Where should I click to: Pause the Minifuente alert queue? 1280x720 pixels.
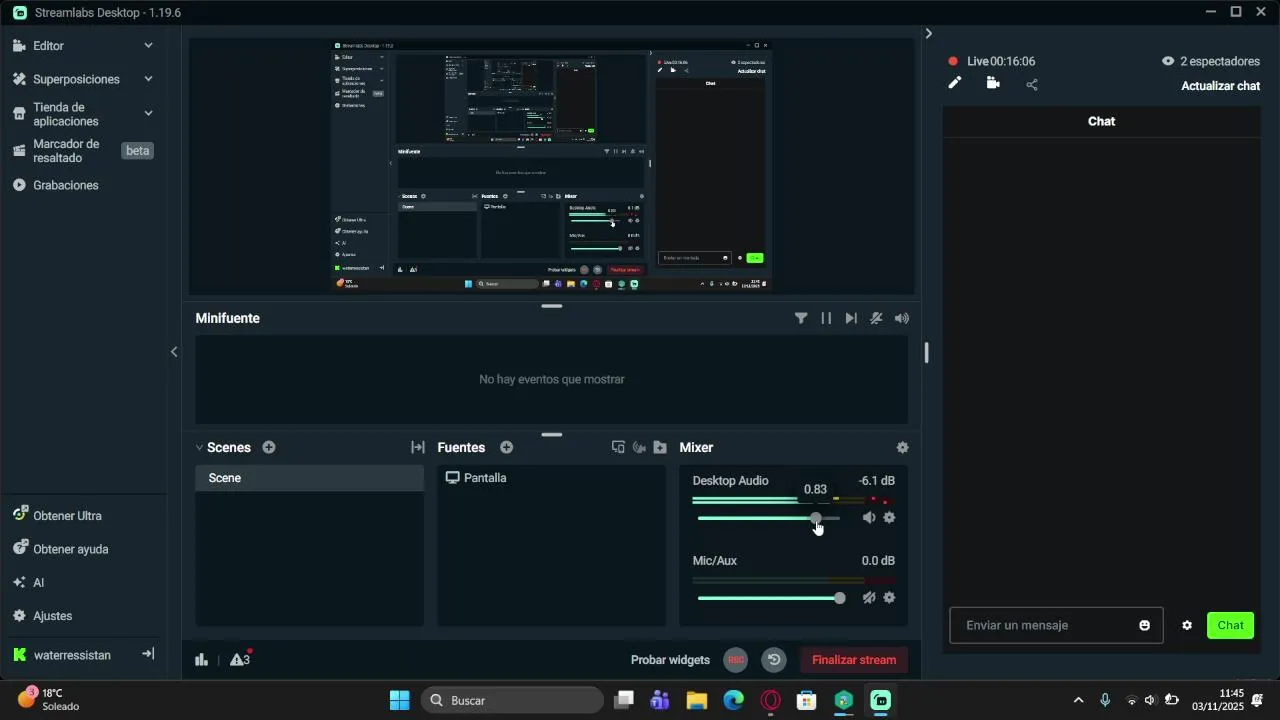(x=826, y=318)
